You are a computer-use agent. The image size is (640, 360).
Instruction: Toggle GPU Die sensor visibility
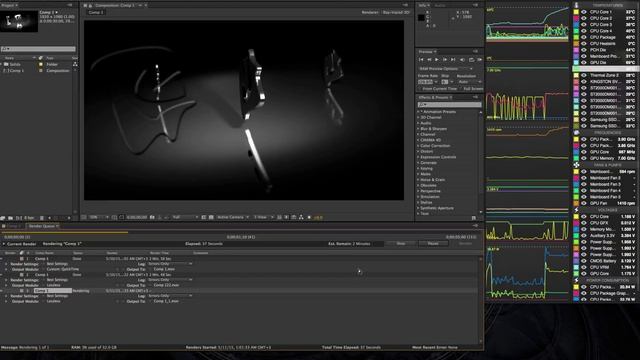(x=584, y=62)
